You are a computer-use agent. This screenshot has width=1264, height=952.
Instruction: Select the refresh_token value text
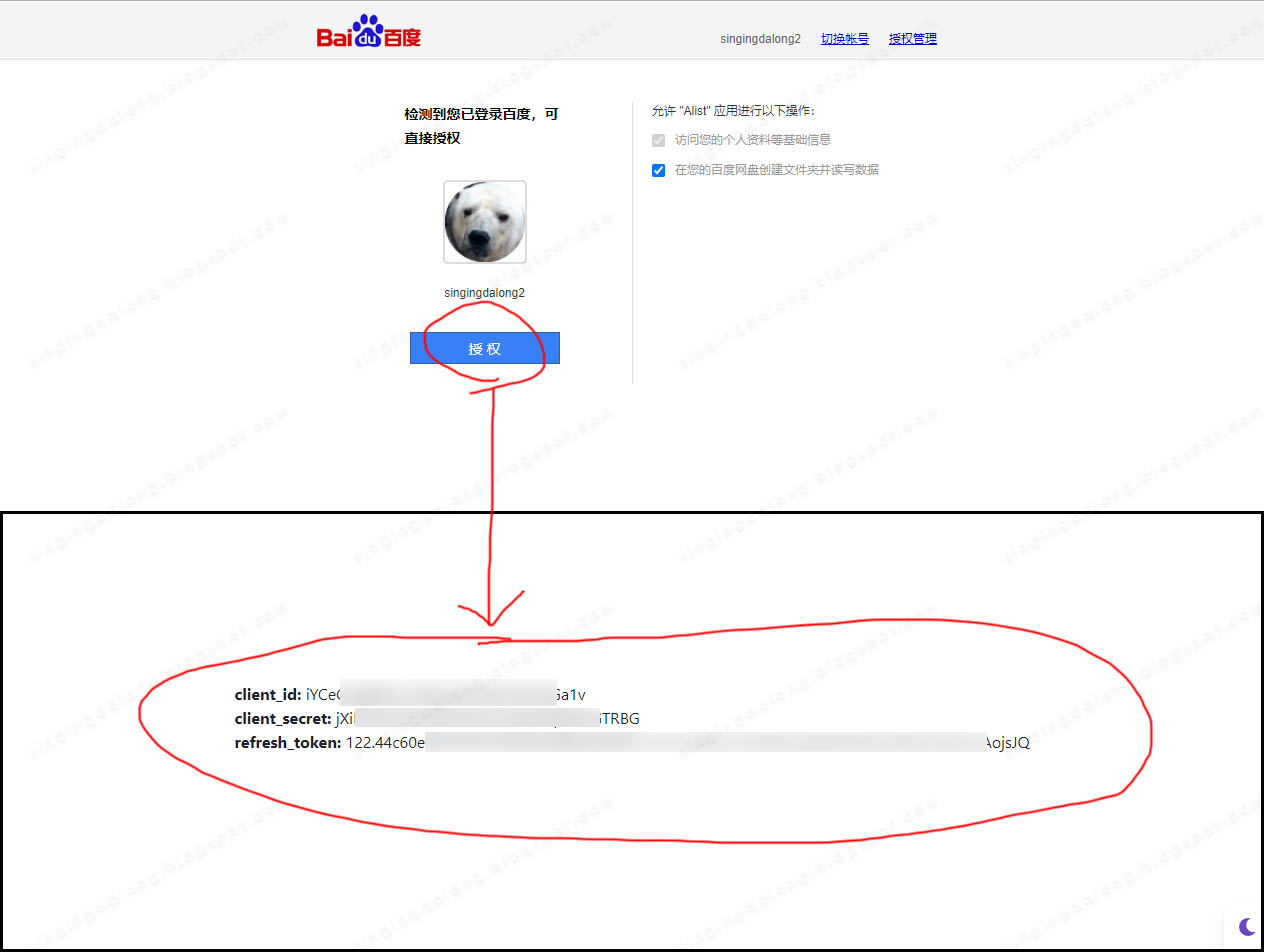click(688, 743)
